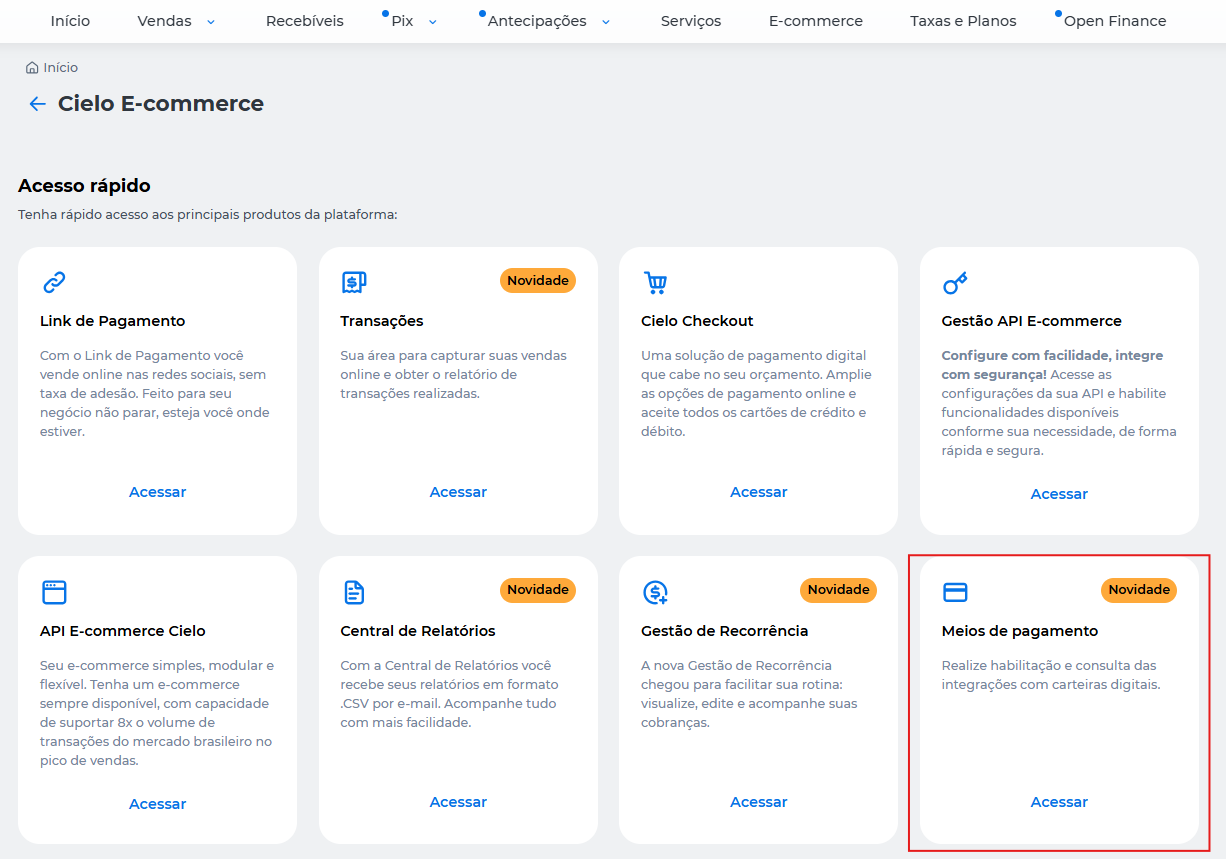Screen dimensions: 1226x859
Task: Click the shopping cart icon on Cielo Checkout card
Action: 655,283
